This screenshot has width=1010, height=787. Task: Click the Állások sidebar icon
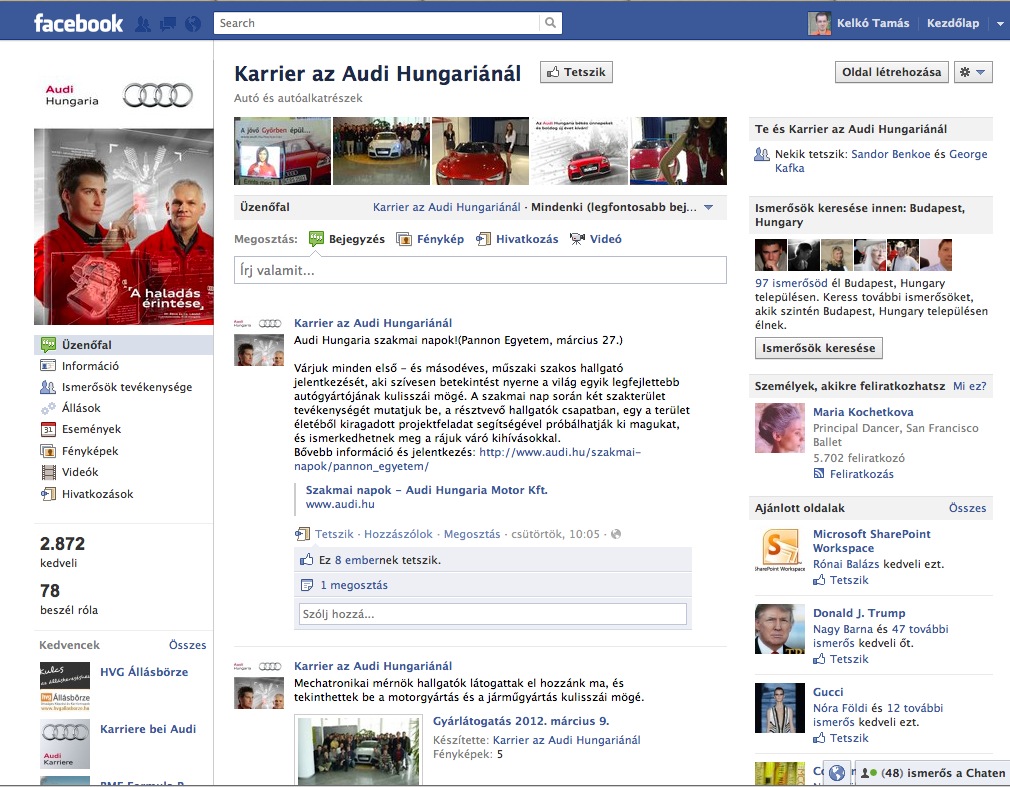tap(48, 408)
